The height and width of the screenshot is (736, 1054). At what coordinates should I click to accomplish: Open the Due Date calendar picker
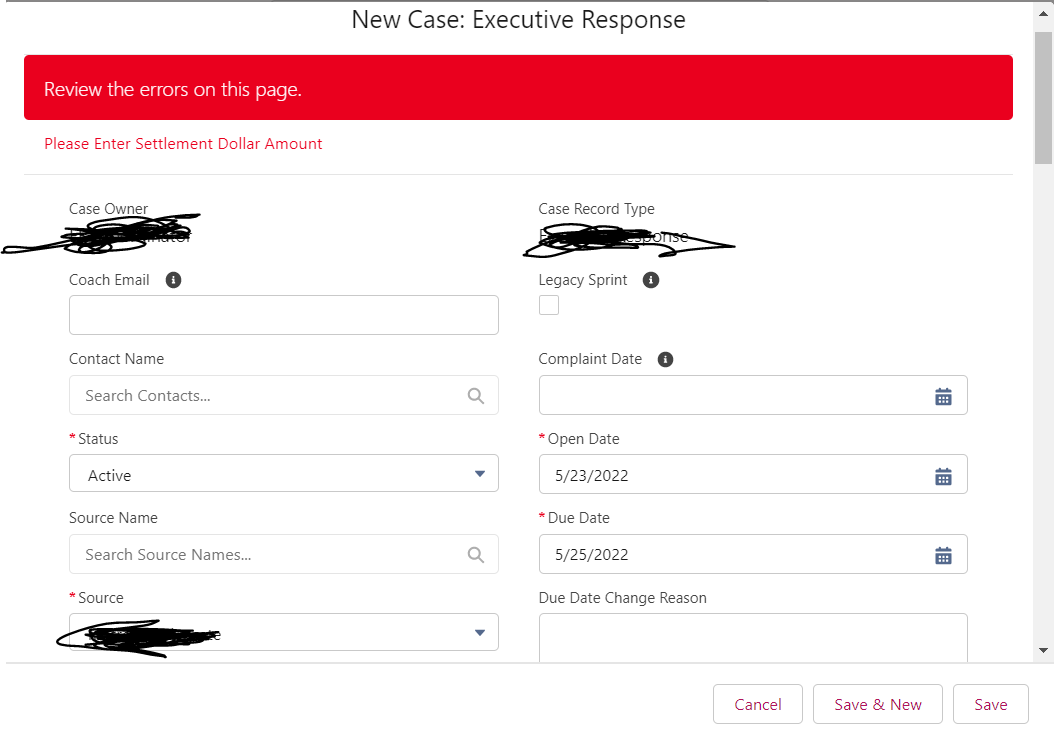tap(943, 555)
